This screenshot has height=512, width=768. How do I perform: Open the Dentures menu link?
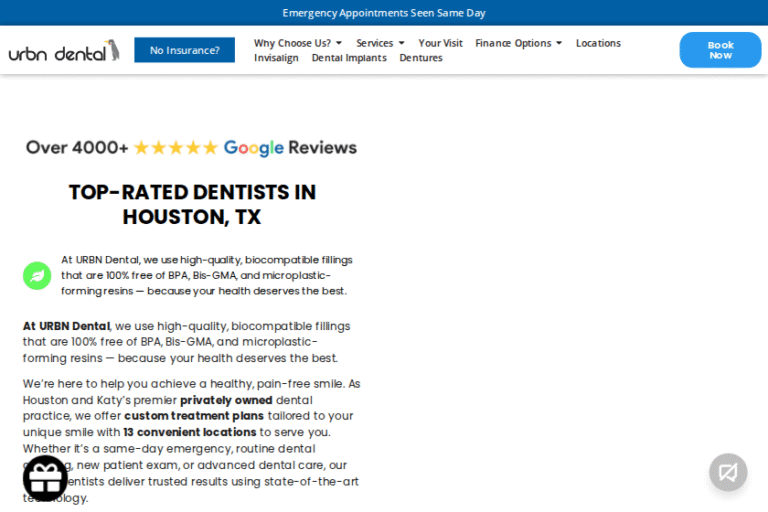pos(421,58)
